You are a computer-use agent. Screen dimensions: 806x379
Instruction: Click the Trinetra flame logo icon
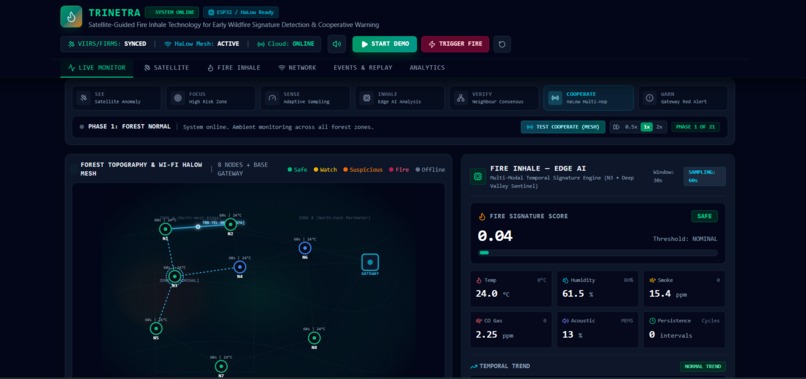(71, 16)
